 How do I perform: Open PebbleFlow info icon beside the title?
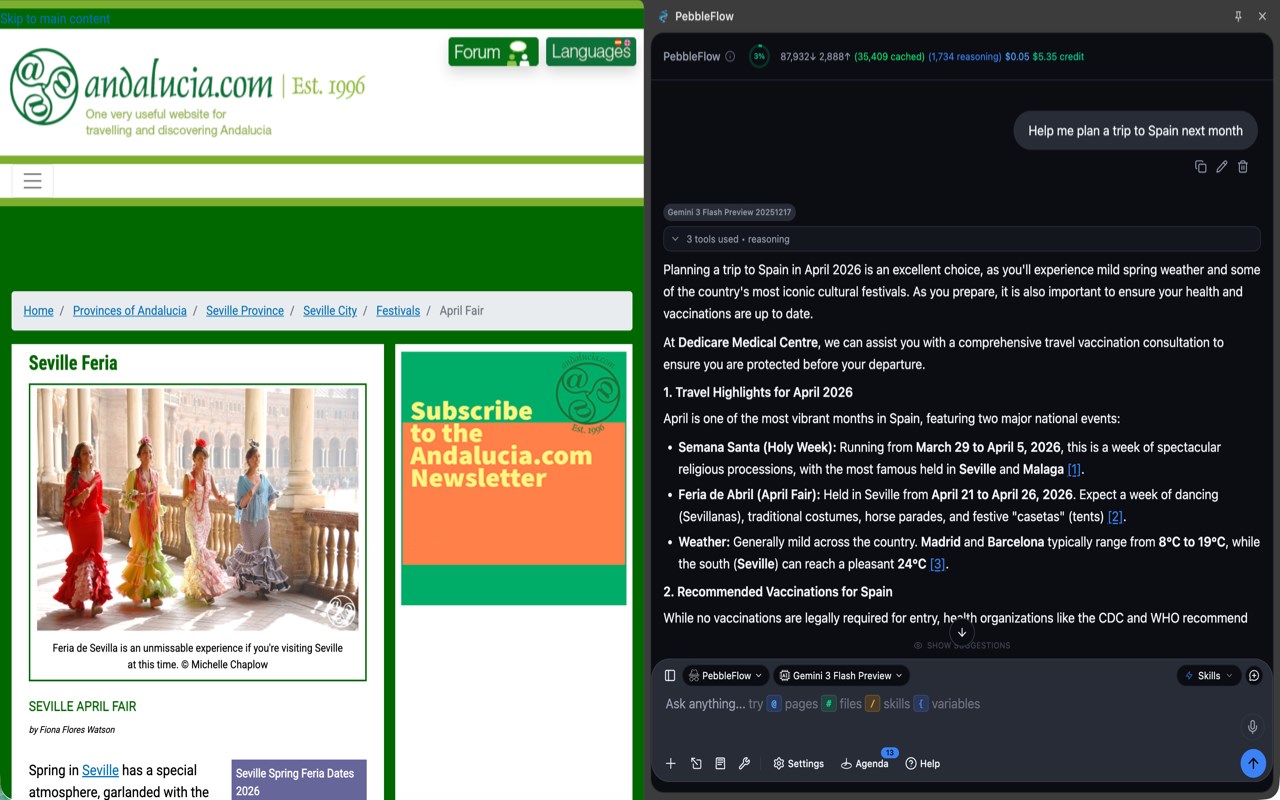click(730, 57)
